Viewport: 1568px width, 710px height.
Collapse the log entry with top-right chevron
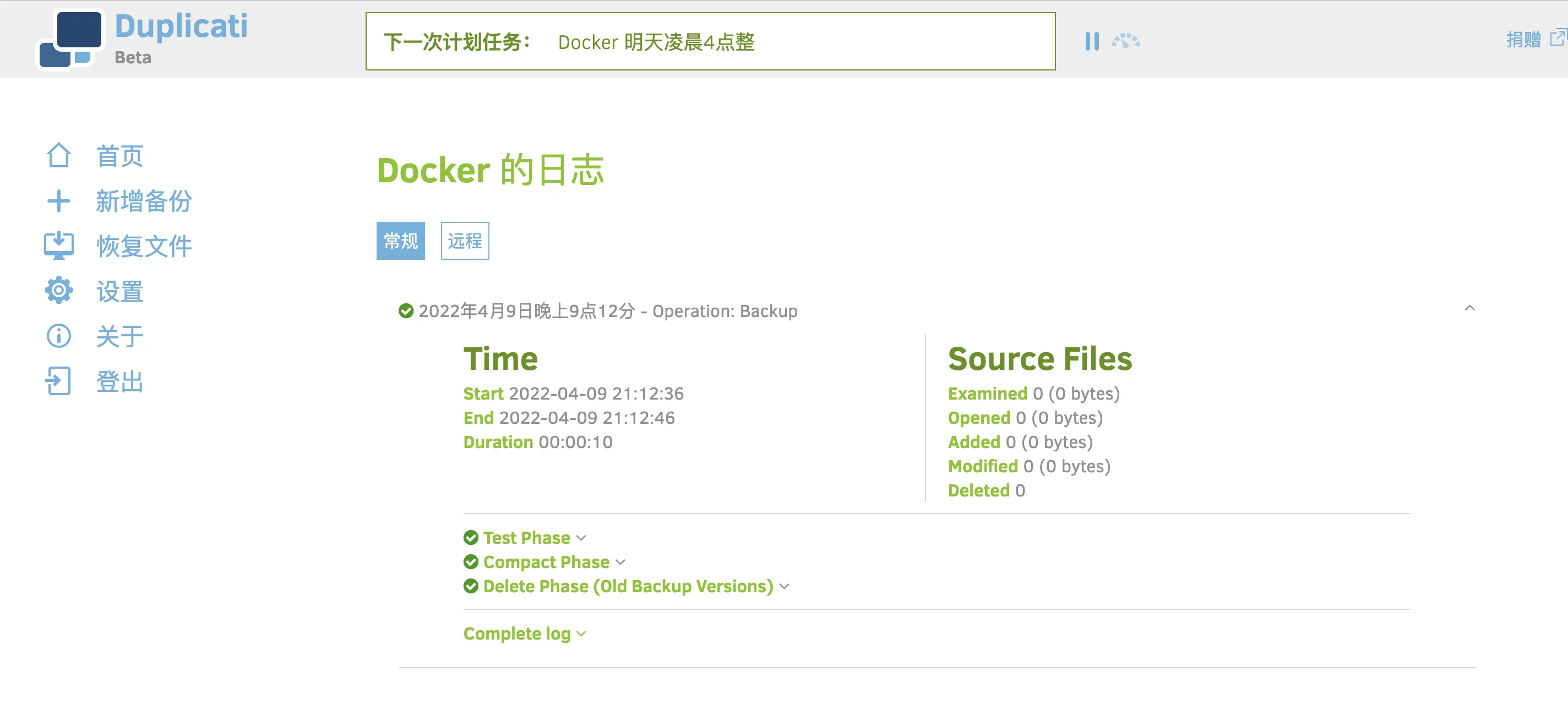coord(1469,308)
